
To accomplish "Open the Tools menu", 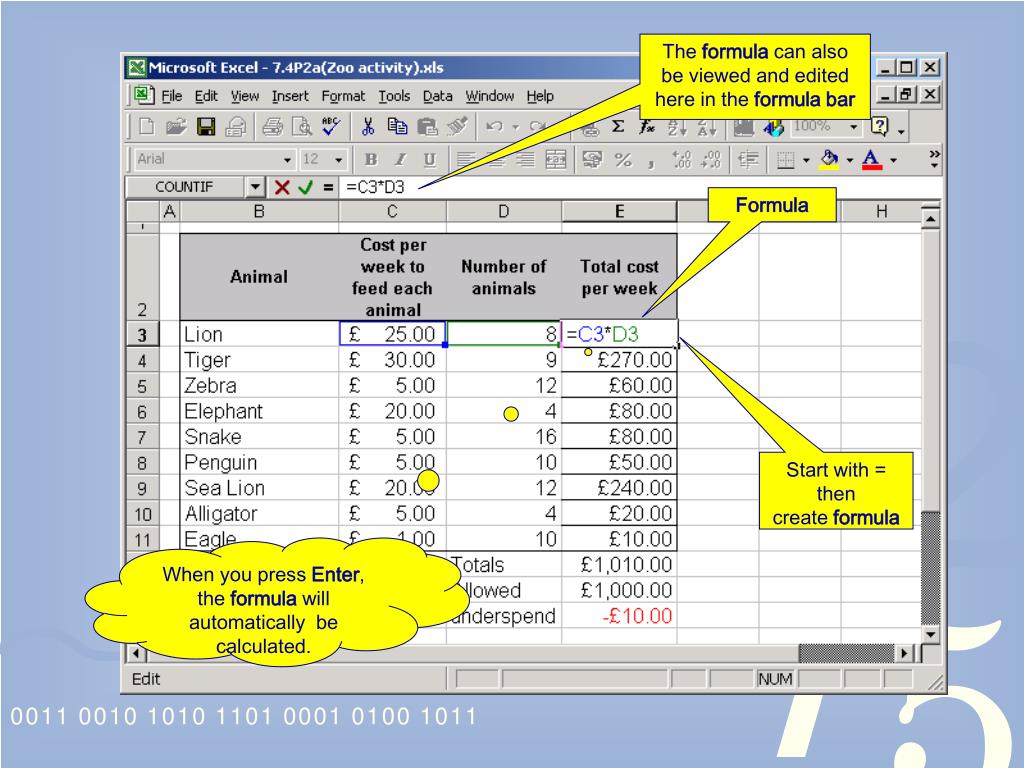I will coord(394,96).
